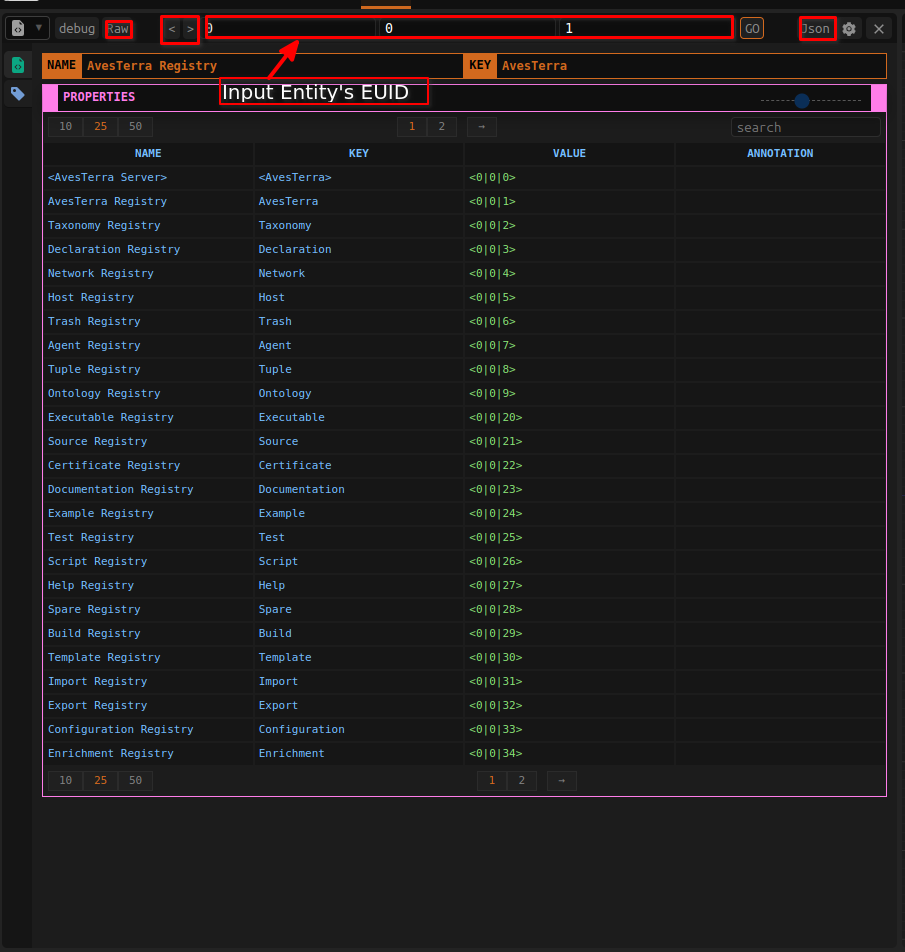
Task: Sort by KEY column header
Action: (x=359, y=153)
